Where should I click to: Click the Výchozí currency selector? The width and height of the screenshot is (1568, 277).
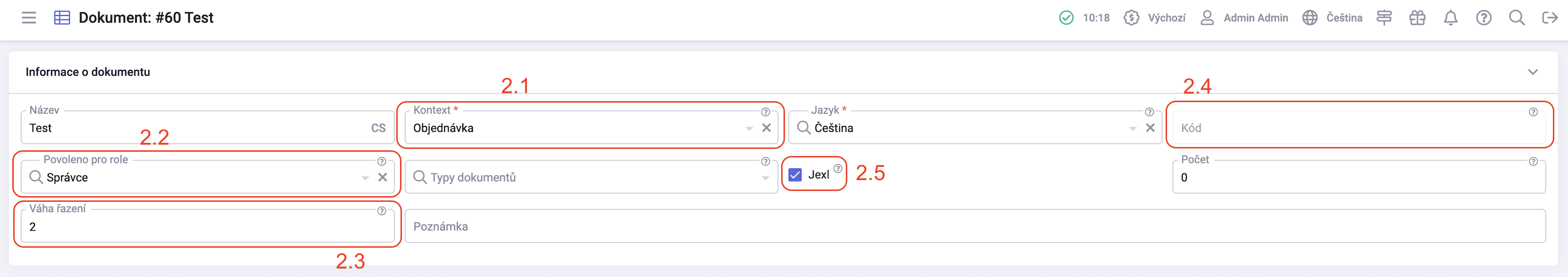[1155, 17]
